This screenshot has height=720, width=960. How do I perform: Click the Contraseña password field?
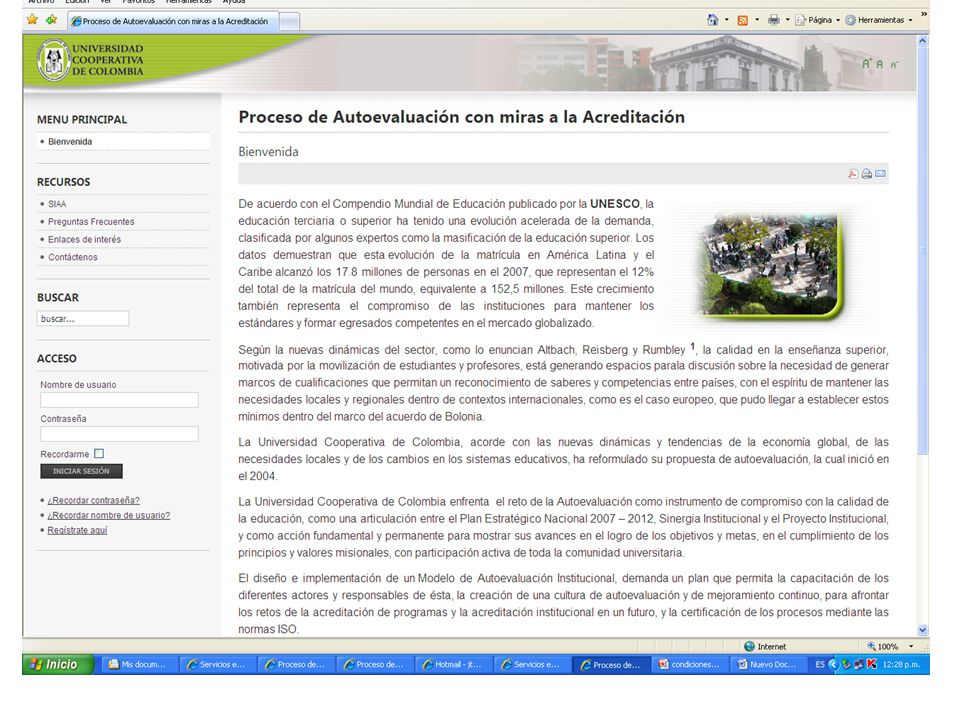click(119, 434)
